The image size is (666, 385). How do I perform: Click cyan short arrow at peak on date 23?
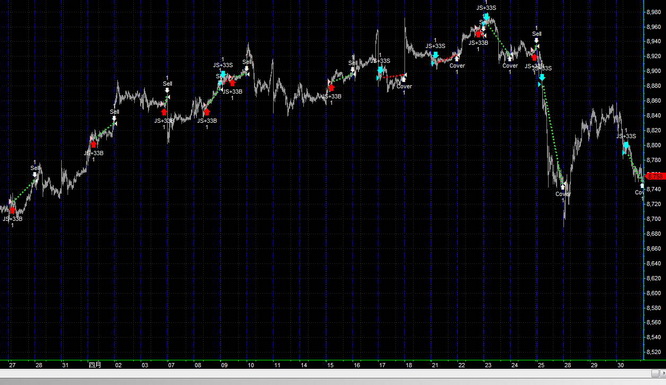486,17
